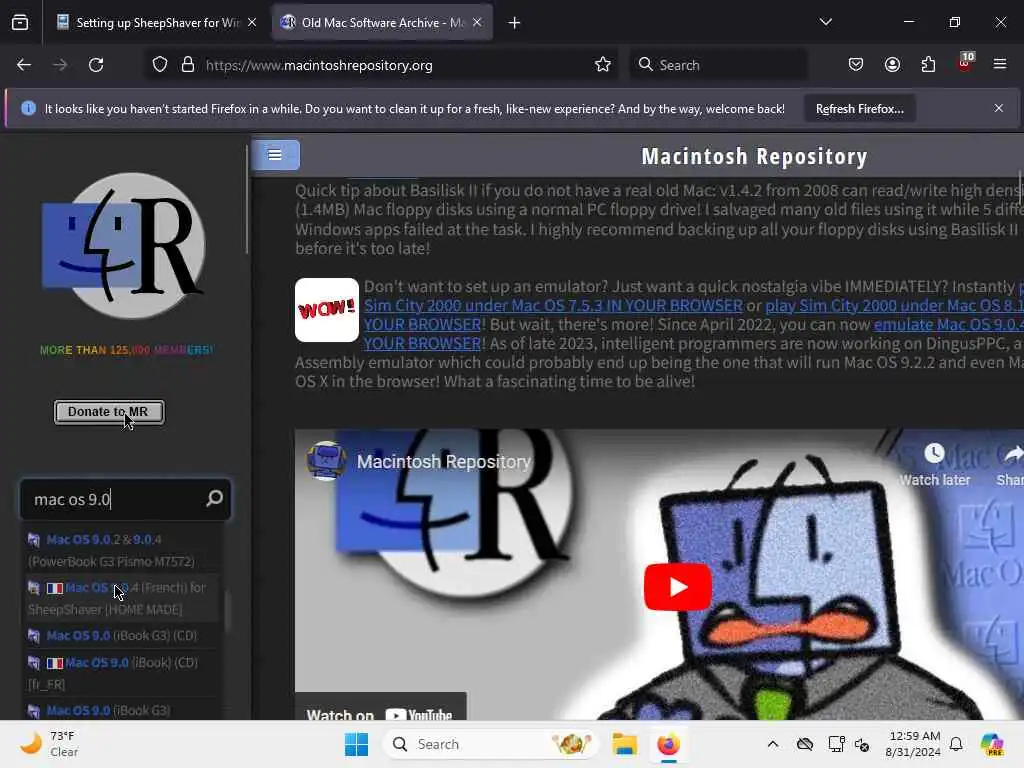Open the emulate Mac OS 9.0.4 link
Viewport: 1024px width, 768px height.
coord(948,325)
